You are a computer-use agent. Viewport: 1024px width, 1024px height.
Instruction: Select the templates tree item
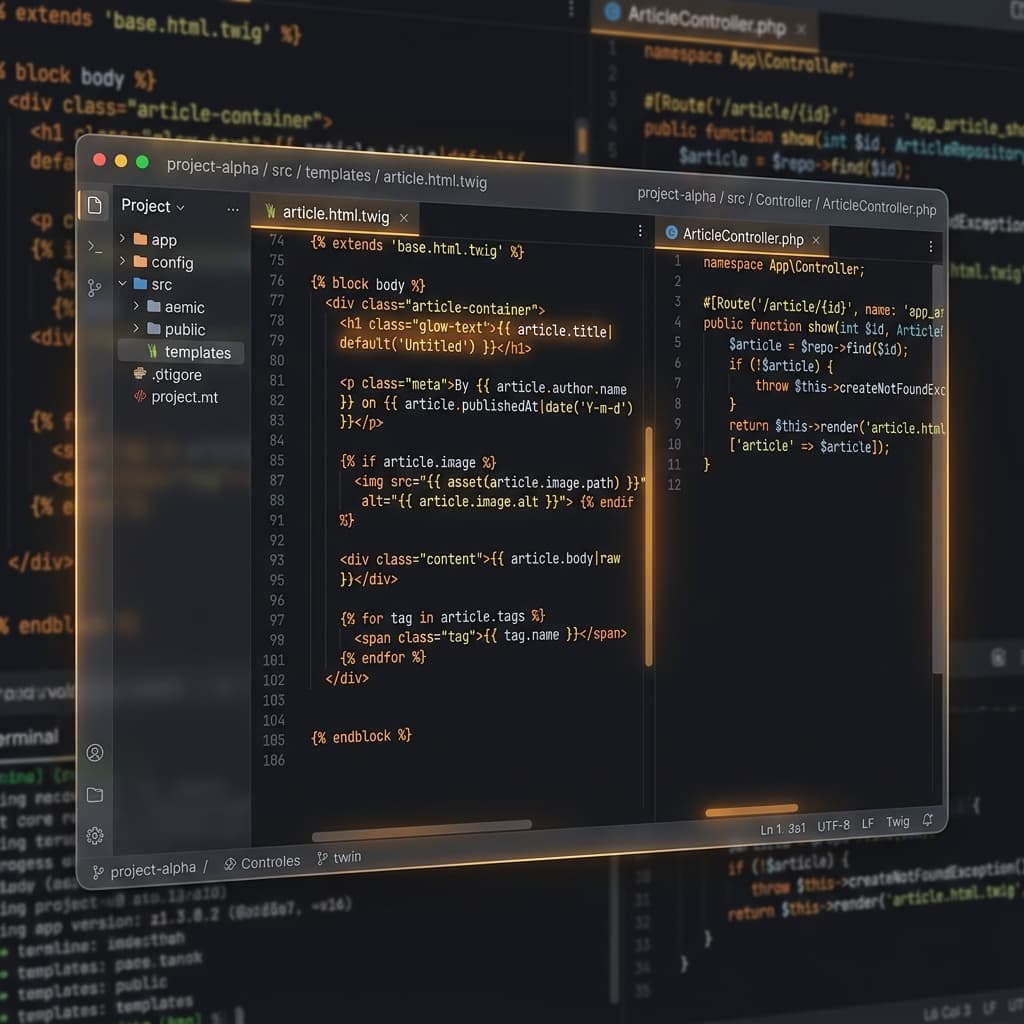181,352
